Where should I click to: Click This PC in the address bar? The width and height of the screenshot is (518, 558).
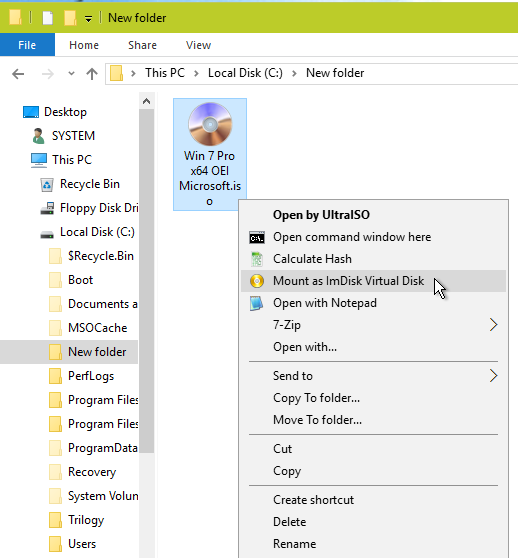pos(165,73)
